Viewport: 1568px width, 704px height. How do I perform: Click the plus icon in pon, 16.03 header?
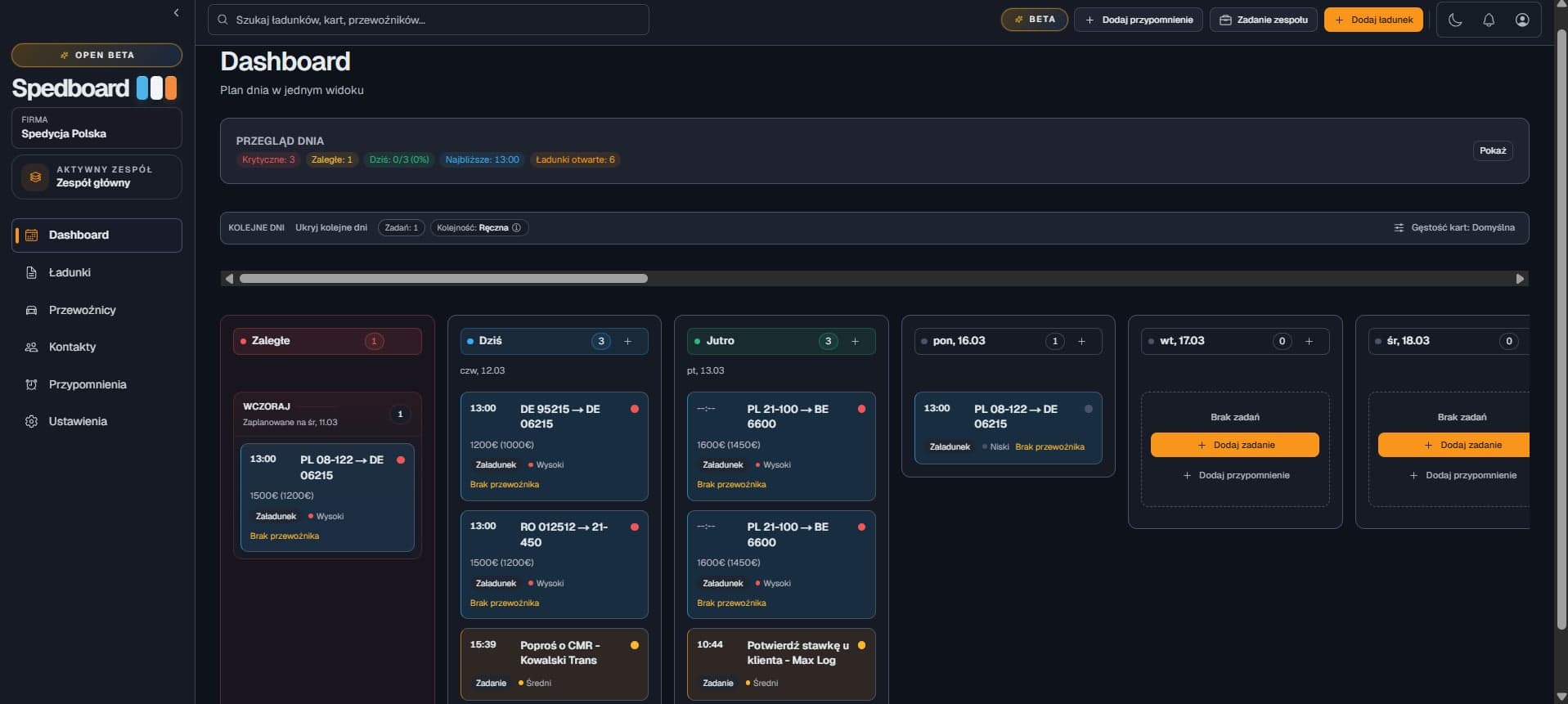1081,341
